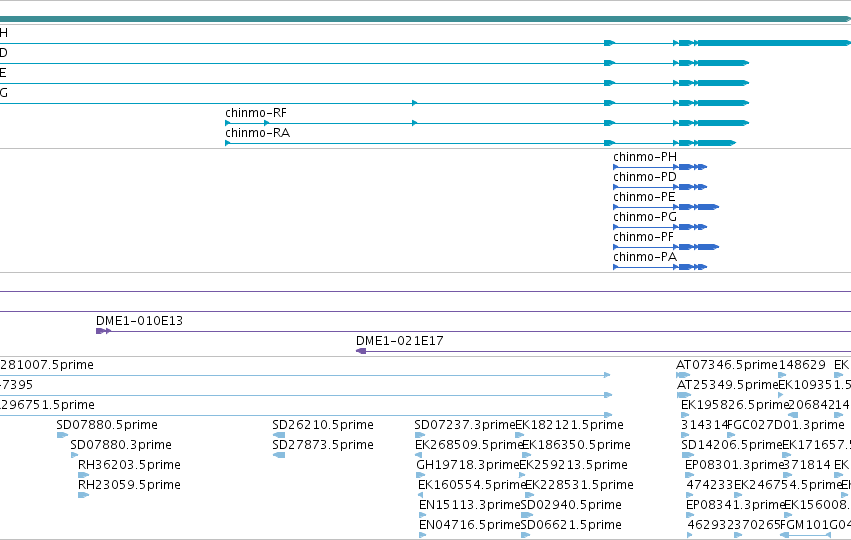This screenshot has height=540, width=851.
Task: Click the arrow glyph under RH23059.5prime
Action: (x=84, y=495)
